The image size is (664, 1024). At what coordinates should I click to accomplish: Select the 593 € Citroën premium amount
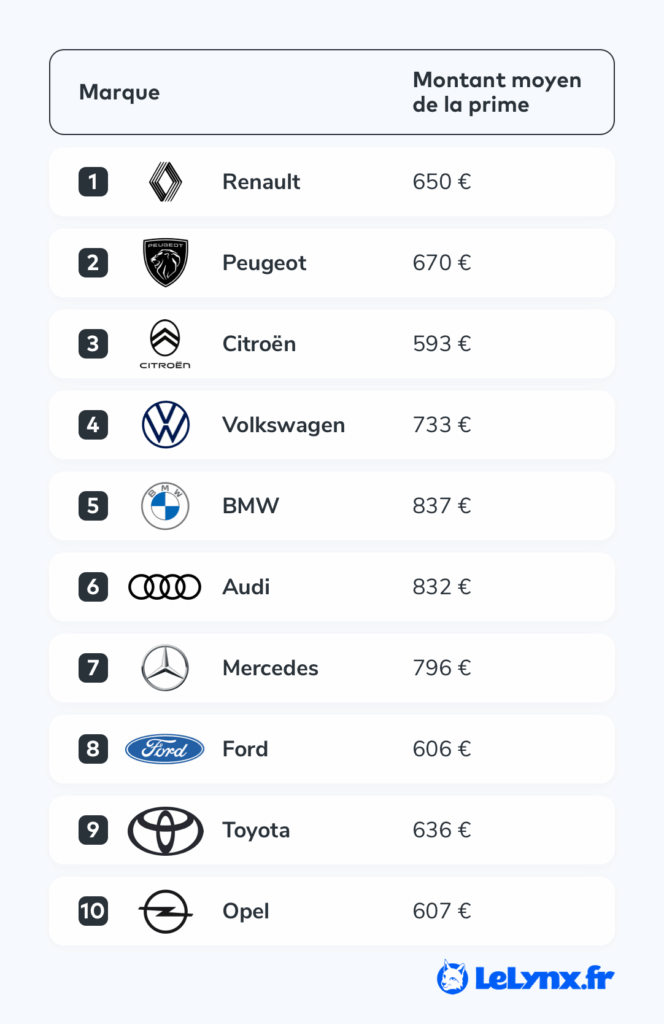click(441, 344)
